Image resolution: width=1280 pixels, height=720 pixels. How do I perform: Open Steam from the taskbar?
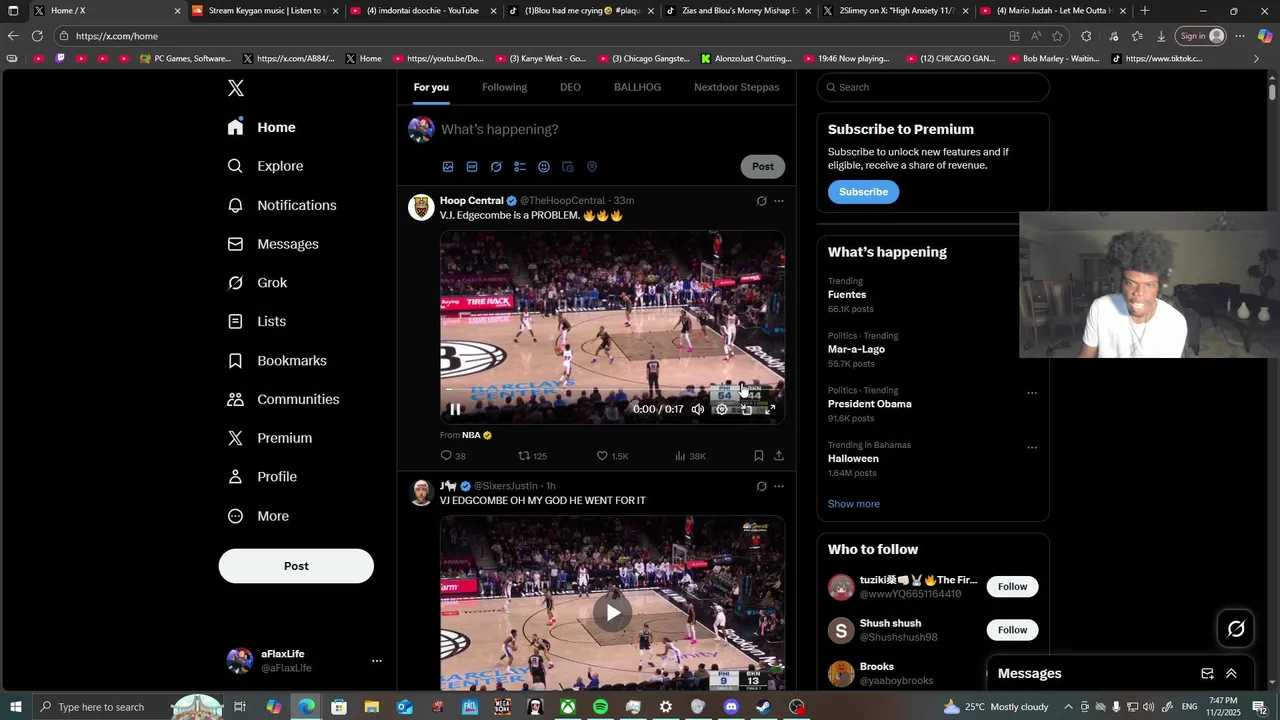click(763, 707)
